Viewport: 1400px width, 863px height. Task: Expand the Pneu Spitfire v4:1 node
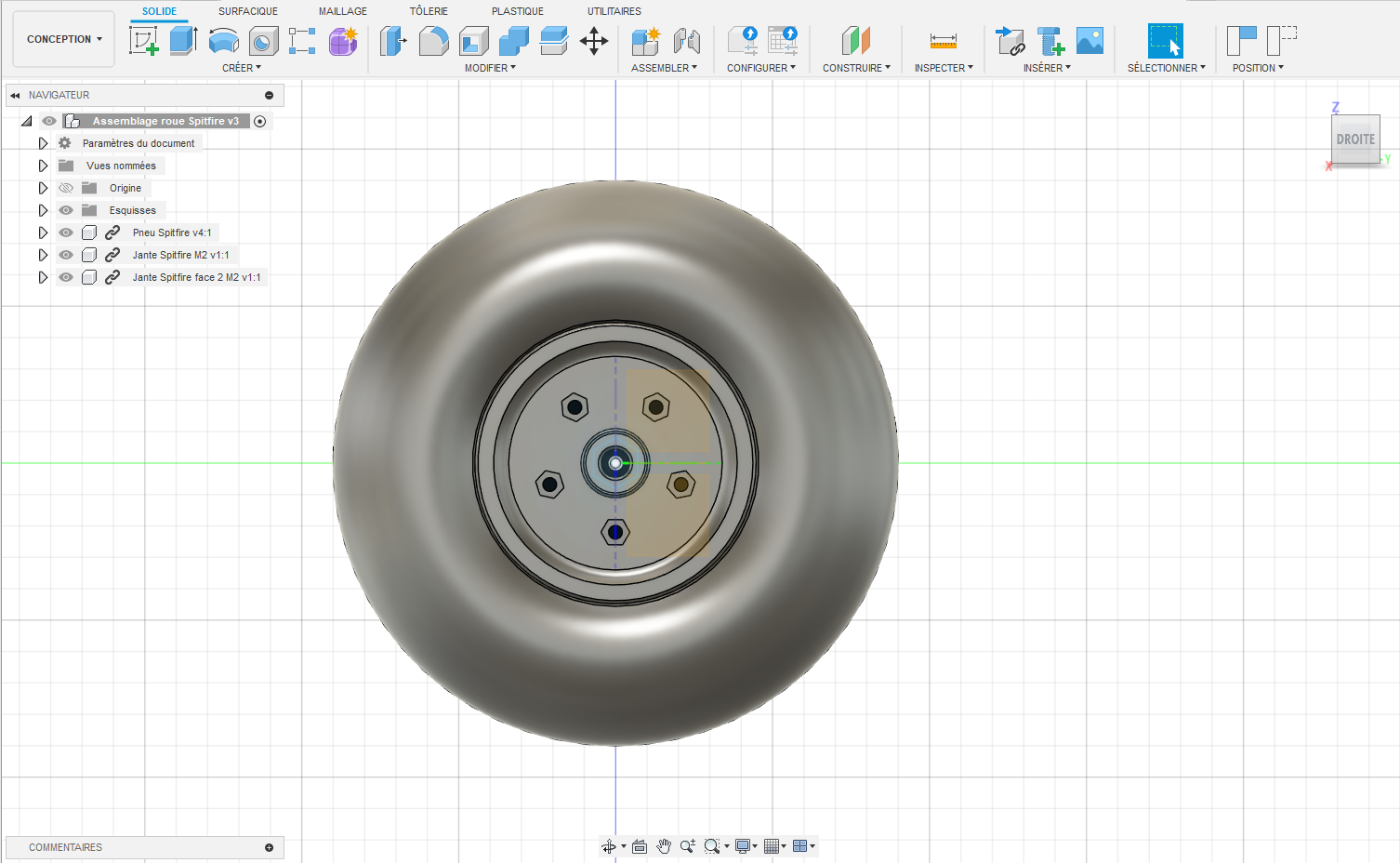[x=43, y=232]
